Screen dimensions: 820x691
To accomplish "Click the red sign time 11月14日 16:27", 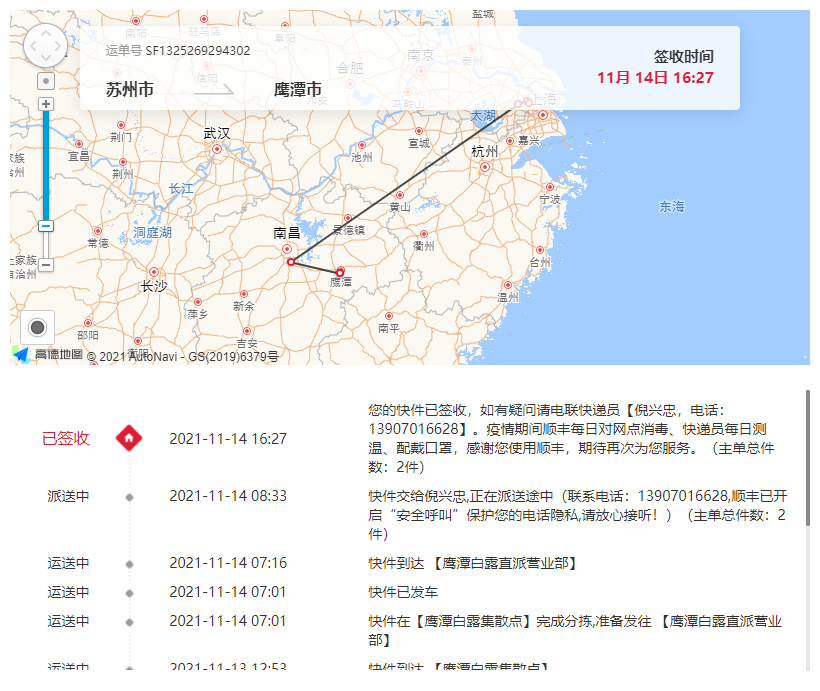I will click(655, 78).
